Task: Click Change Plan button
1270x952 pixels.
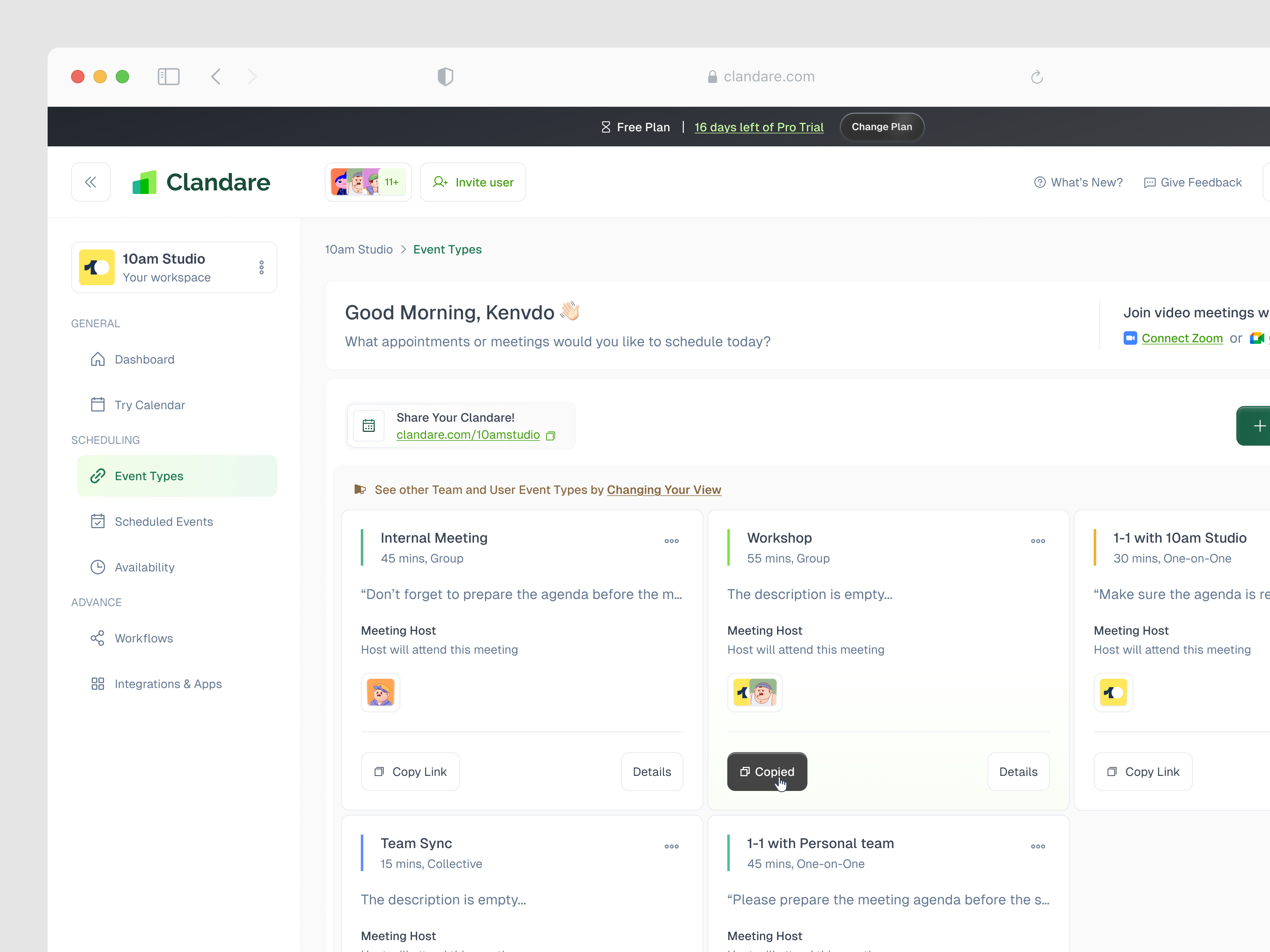Action: point(882,127)
